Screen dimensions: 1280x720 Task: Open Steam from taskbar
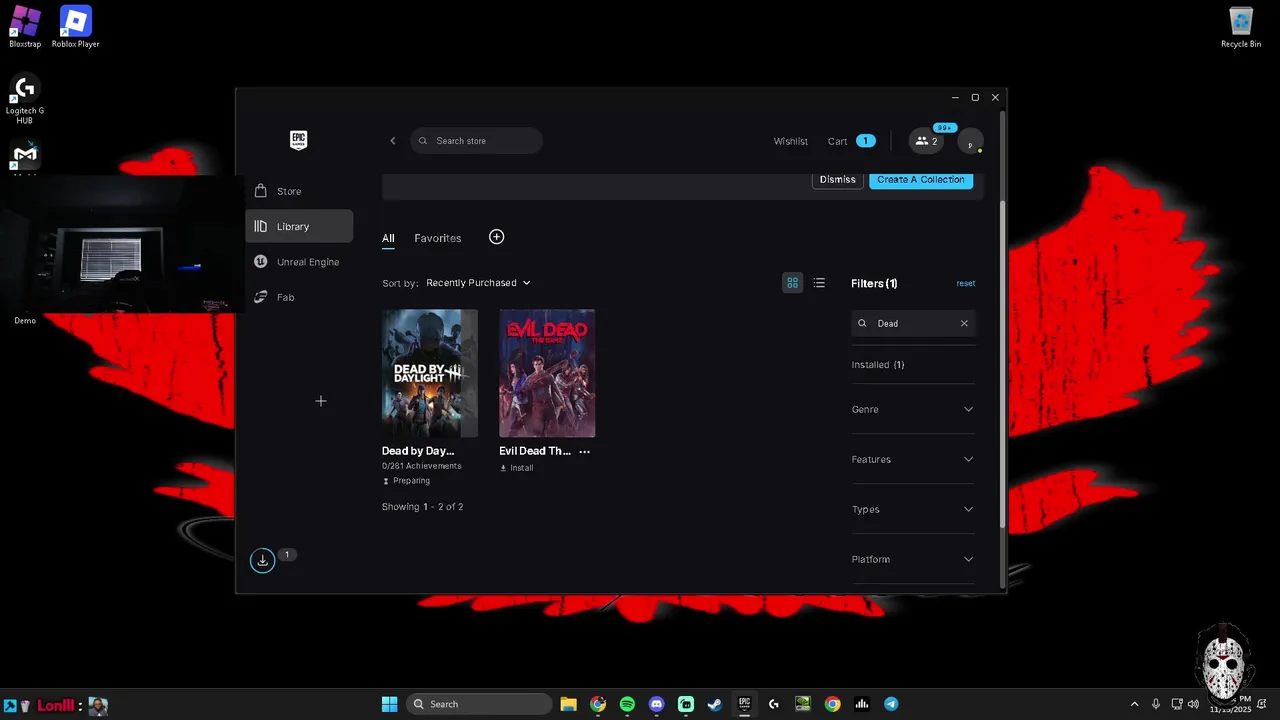point(715,704)
